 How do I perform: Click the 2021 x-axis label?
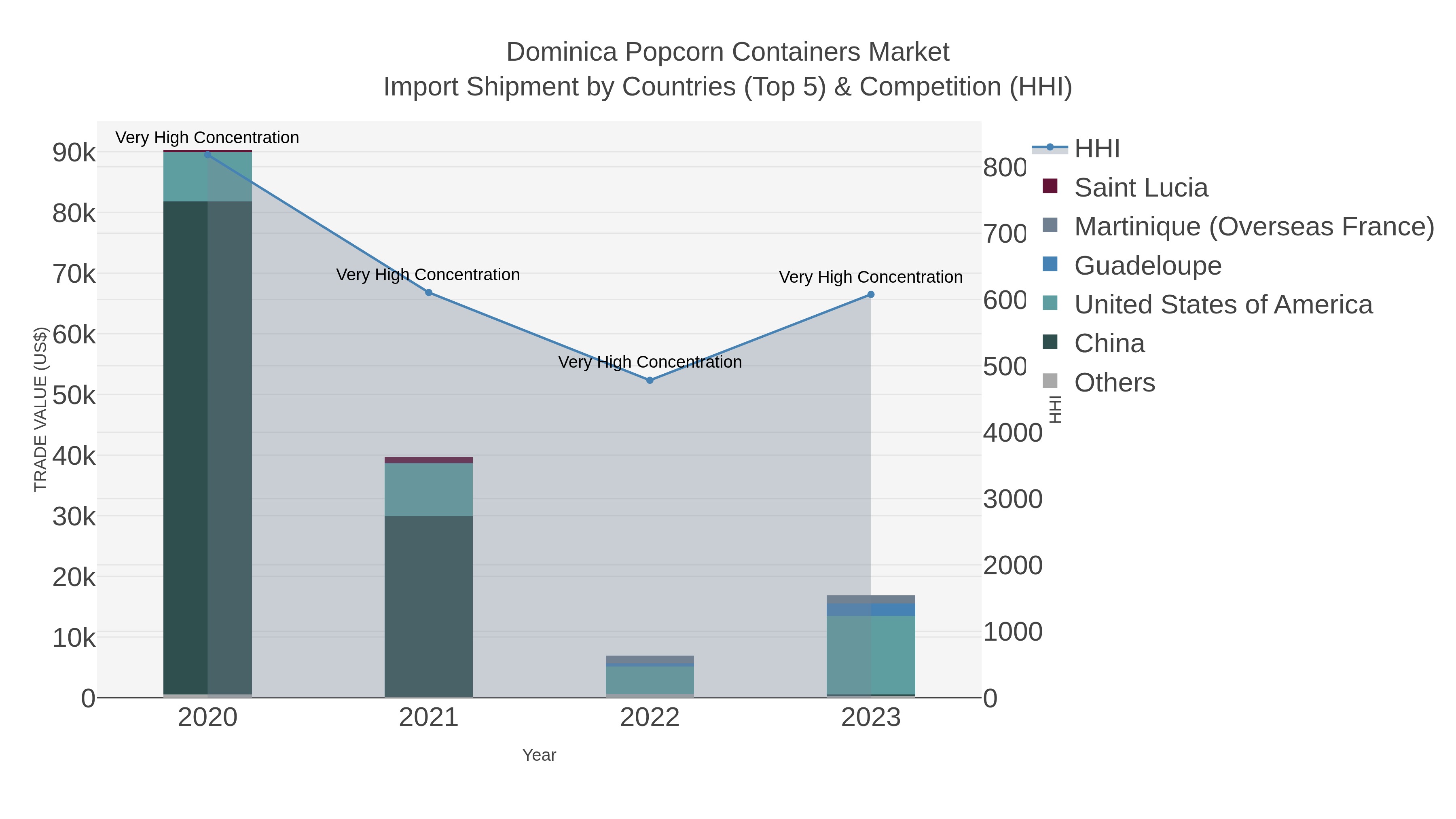click(x=428, y=718)
